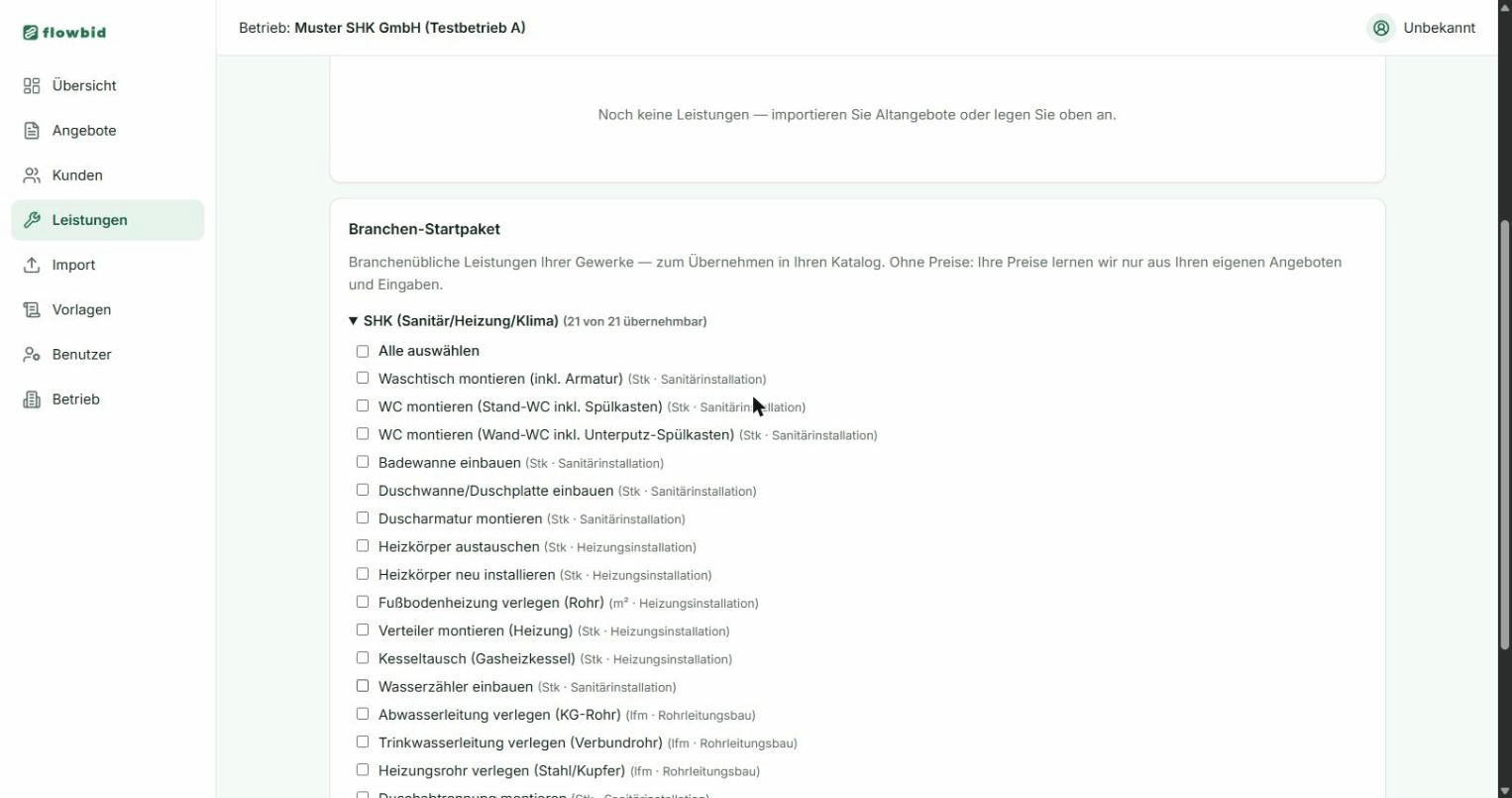The width and height of the screenshot is (1512, 798).
Task: Open the Kunden section
Action: [107, 175]
